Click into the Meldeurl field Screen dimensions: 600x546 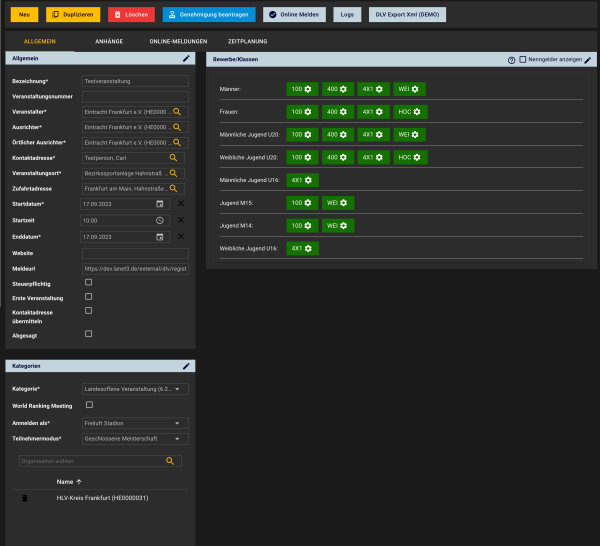tap(135, 269)
